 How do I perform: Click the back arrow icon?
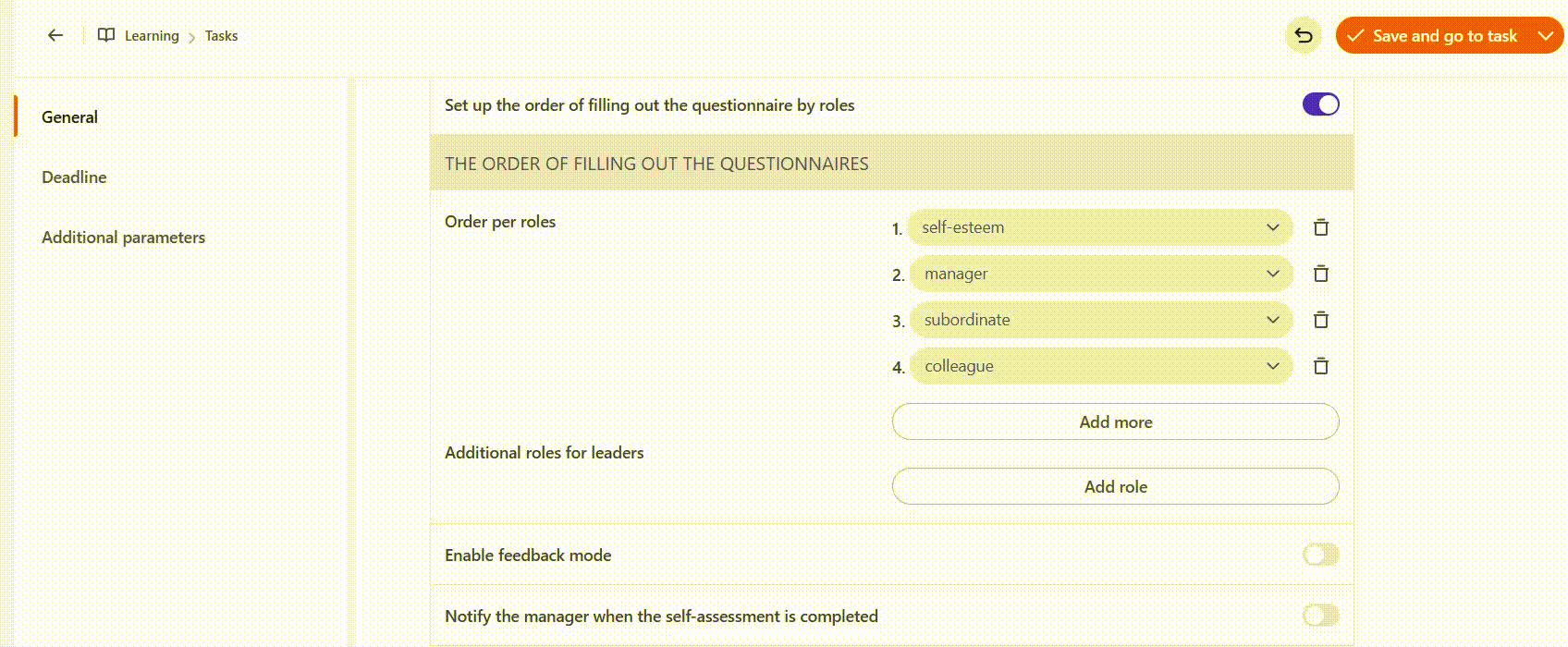click(55, 35)
